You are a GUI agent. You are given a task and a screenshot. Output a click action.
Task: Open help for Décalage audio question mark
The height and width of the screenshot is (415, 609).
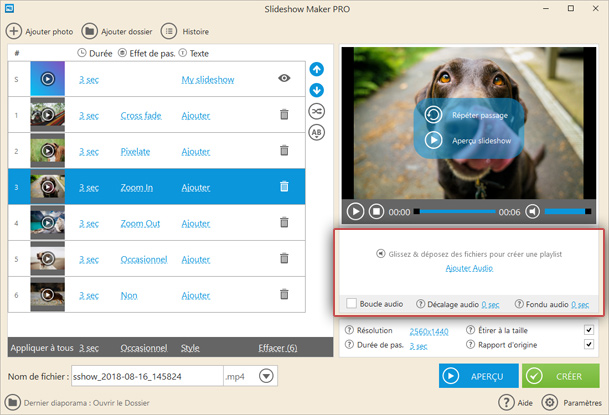coord(420,304)
